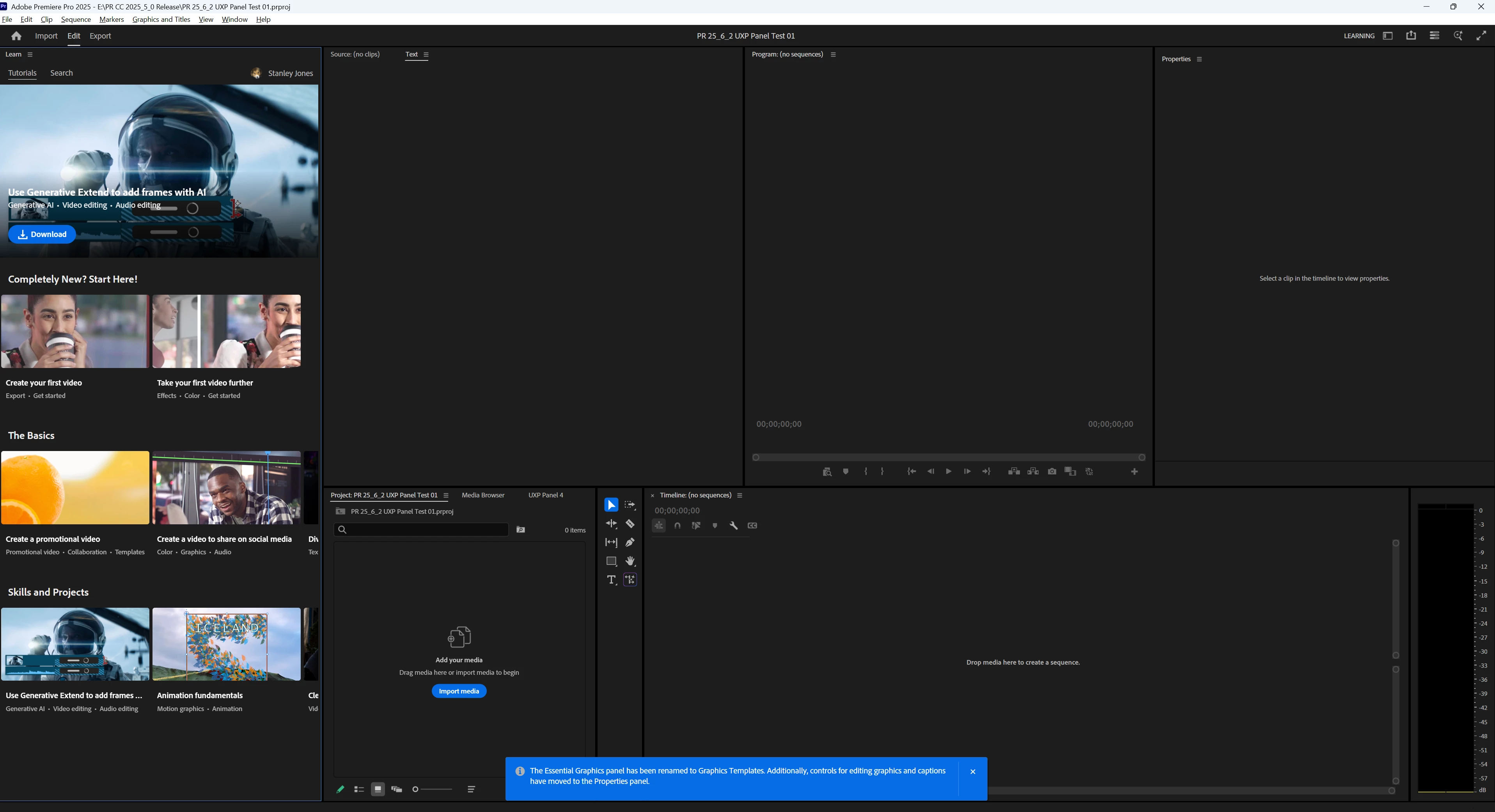This screenshot has height=812, width=1495.
Task: Open timeline display settings wrench
Action: tap(734, 525)
